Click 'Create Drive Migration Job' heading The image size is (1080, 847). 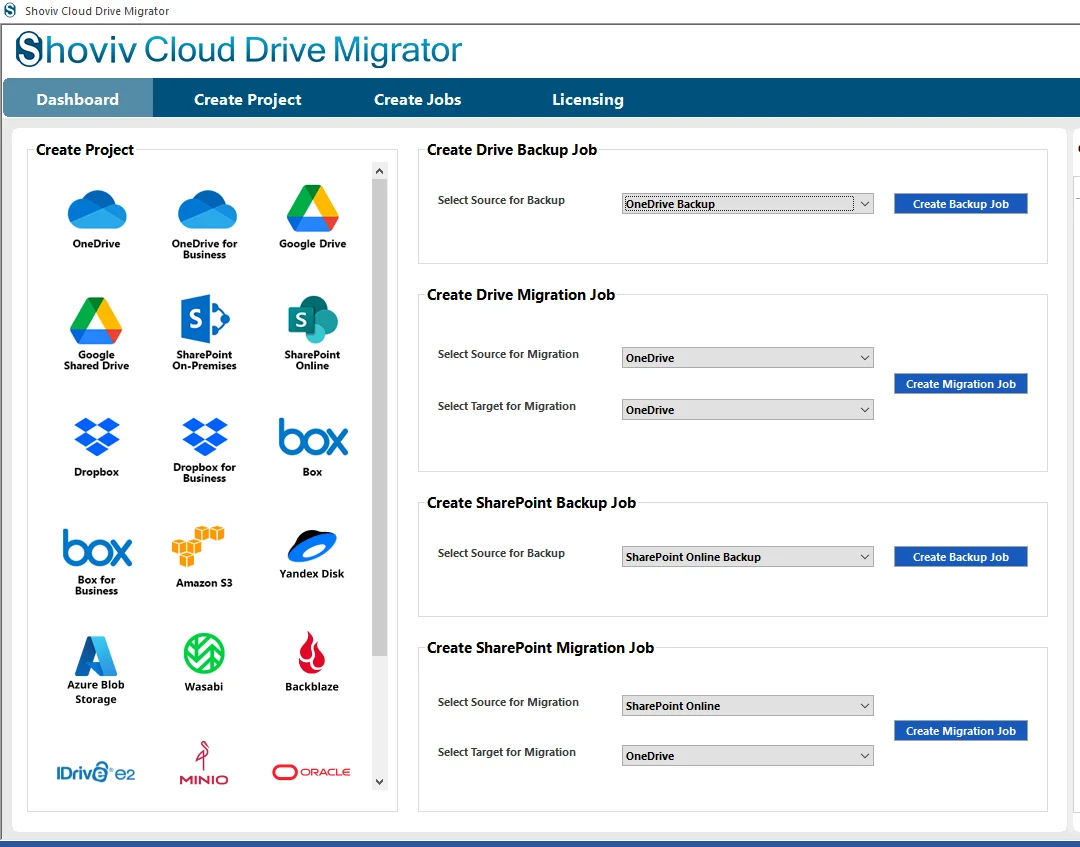point(521,295)
